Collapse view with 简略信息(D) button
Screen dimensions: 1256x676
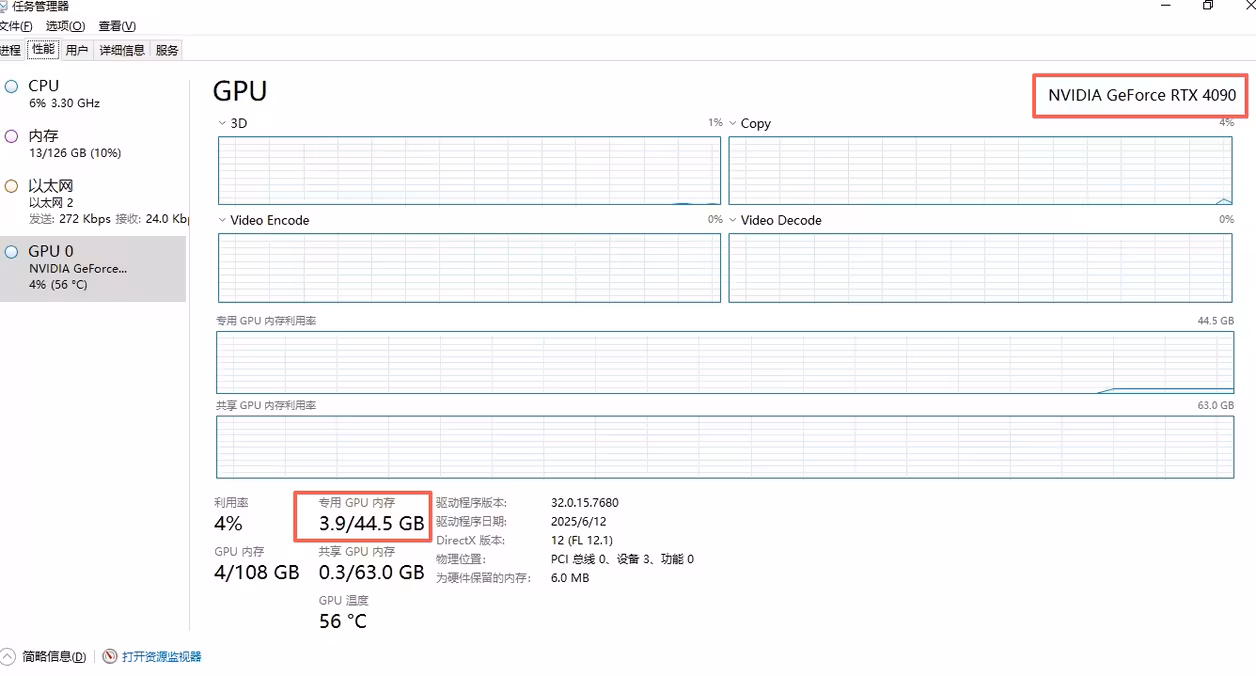[54, 657]
